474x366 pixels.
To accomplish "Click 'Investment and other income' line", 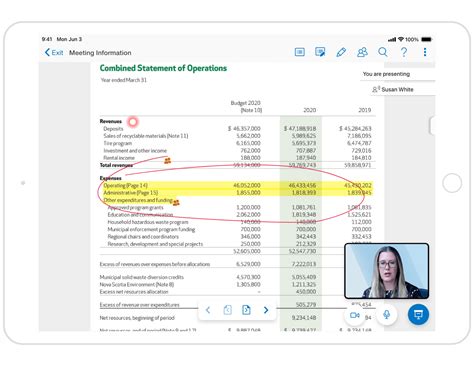I will pyautogui.click(x=135, y=151).
